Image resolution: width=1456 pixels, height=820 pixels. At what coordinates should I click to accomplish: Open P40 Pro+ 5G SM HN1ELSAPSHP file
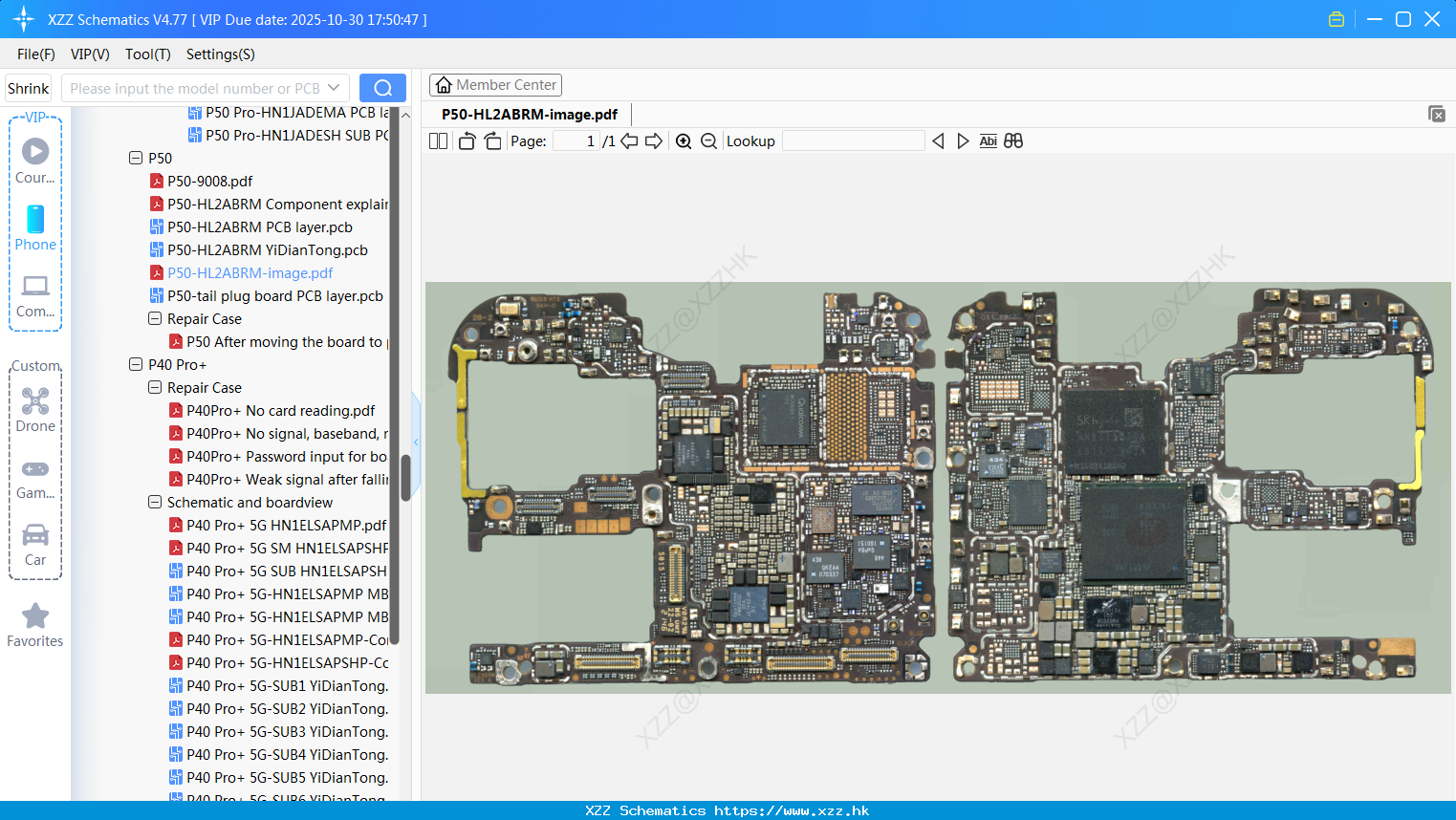[279, 548]
